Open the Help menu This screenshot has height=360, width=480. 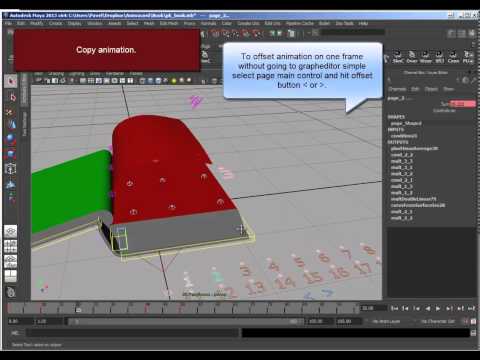(363, 23)
